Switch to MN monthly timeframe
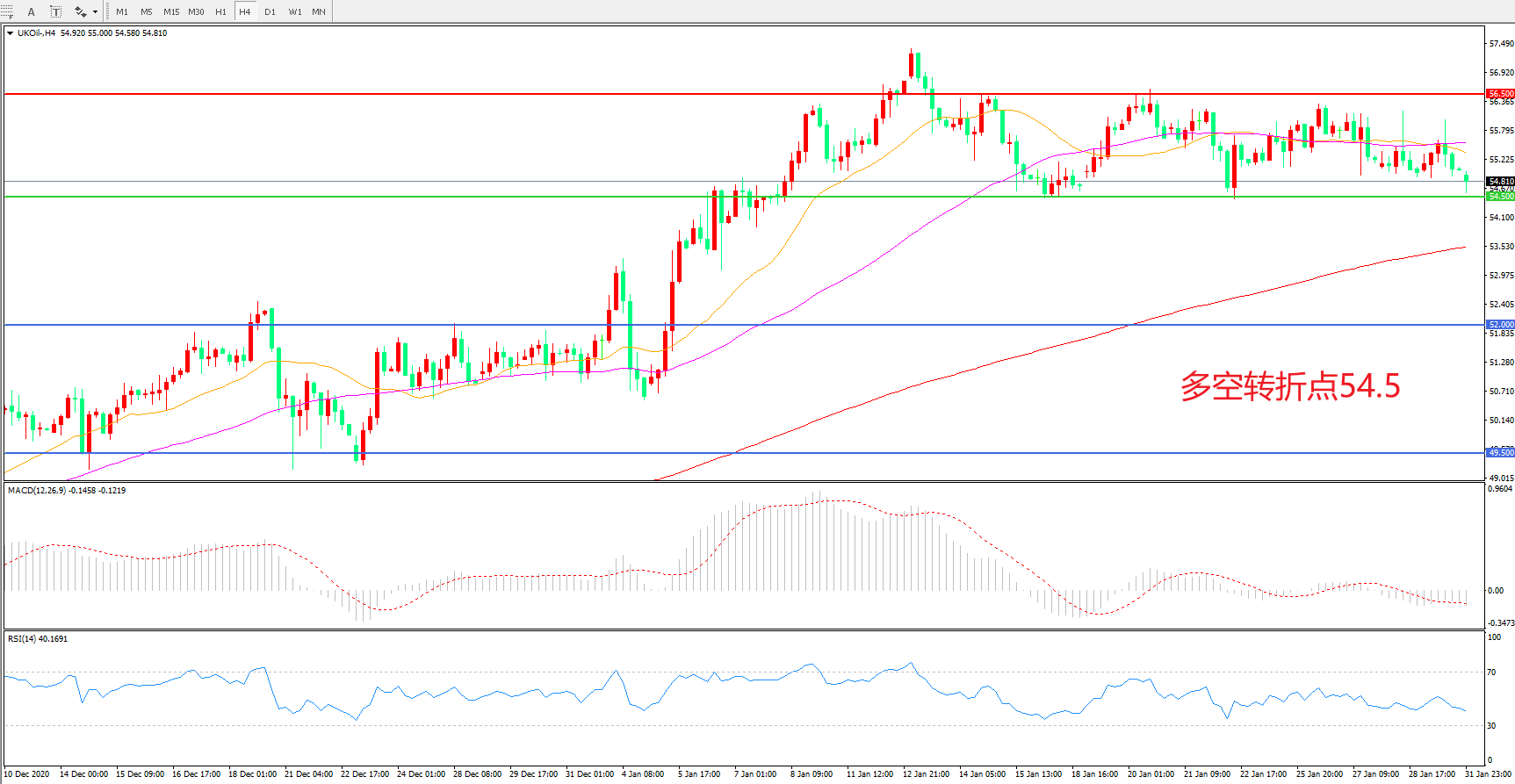The image size is (1515, 784). (x=319, y=11)
